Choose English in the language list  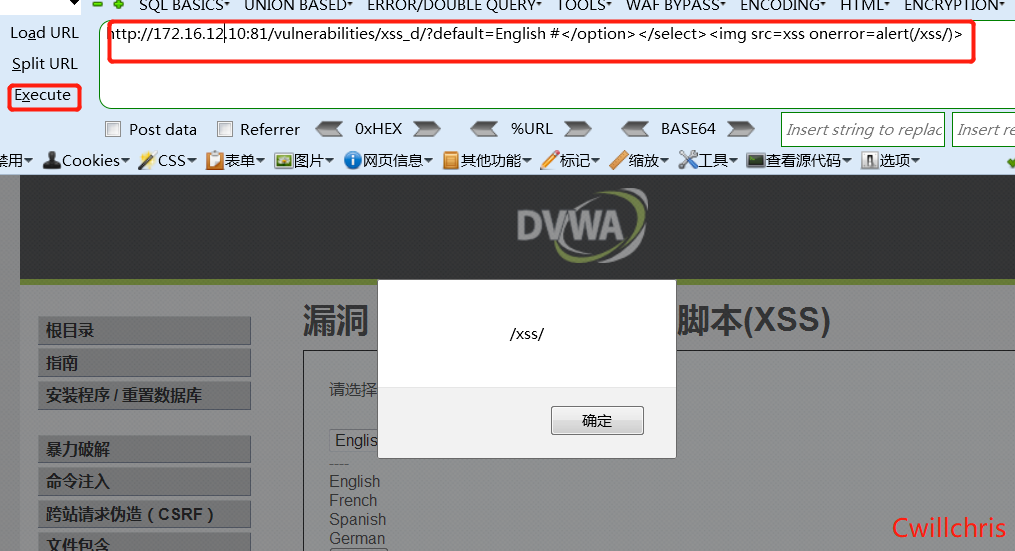tap(355, 482)
